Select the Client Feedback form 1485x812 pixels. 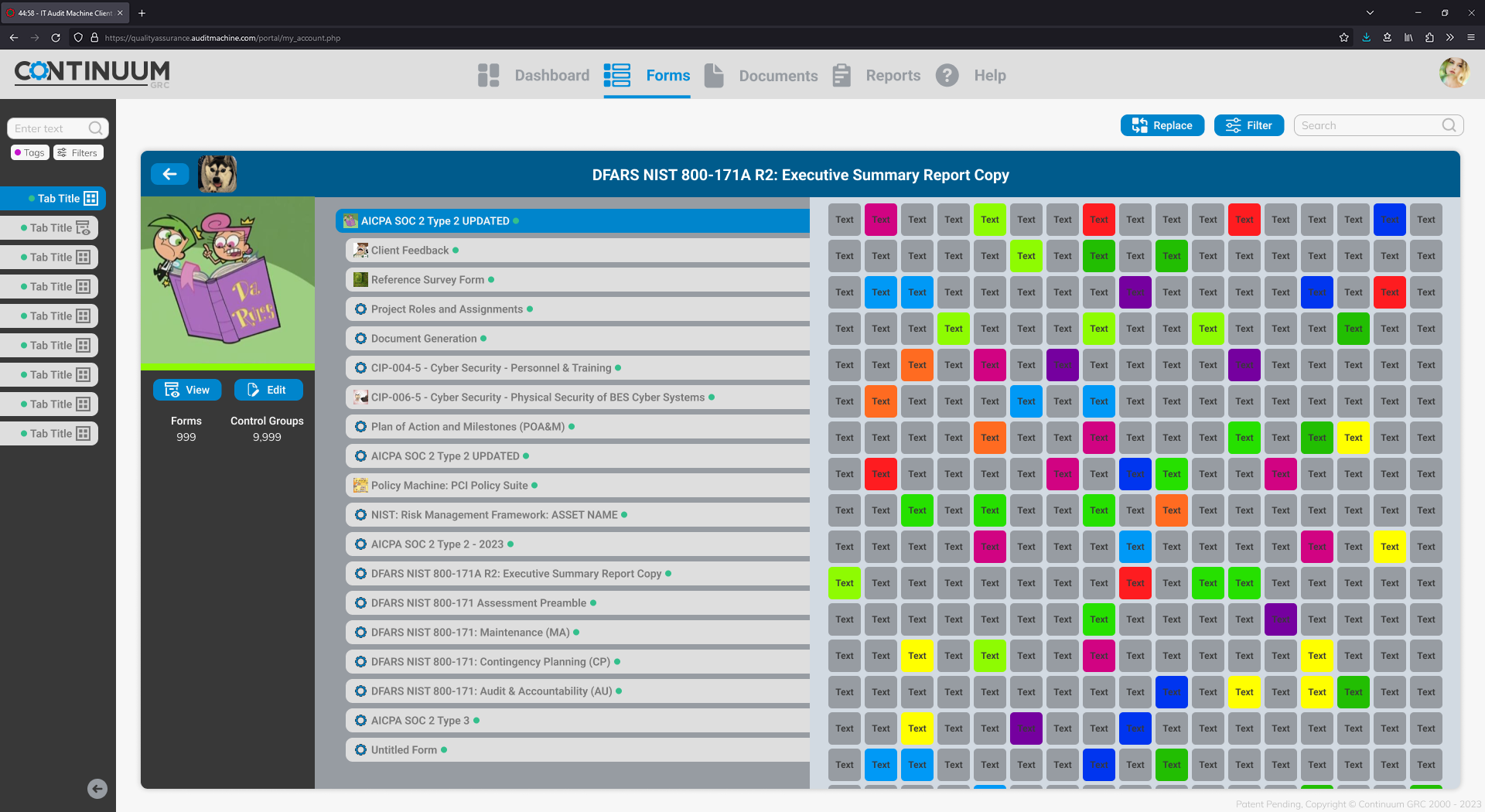pyautogui.click(x=410, y=251)
